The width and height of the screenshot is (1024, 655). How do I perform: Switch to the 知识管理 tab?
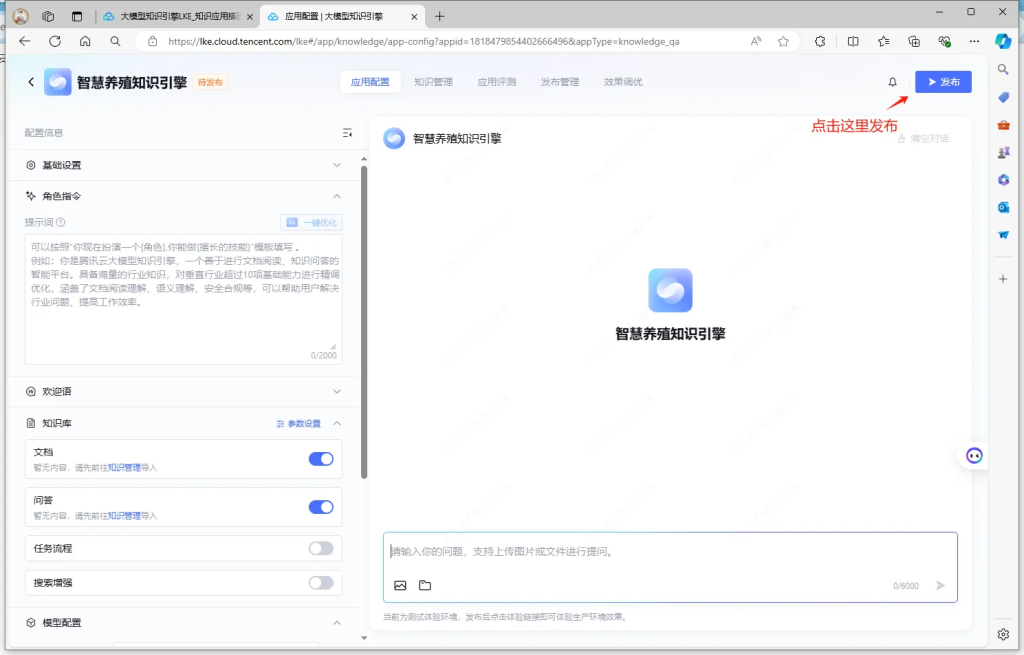tap(433, 82)
